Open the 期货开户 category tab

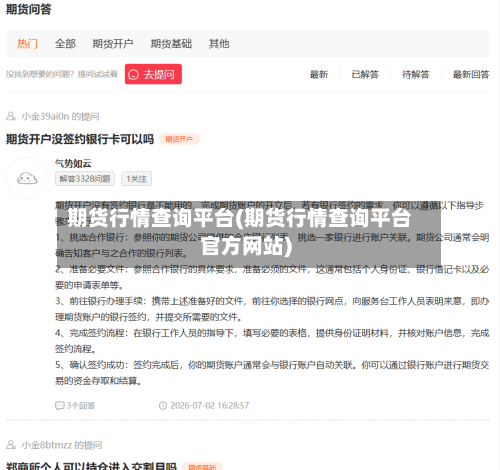tap(113, 44)
